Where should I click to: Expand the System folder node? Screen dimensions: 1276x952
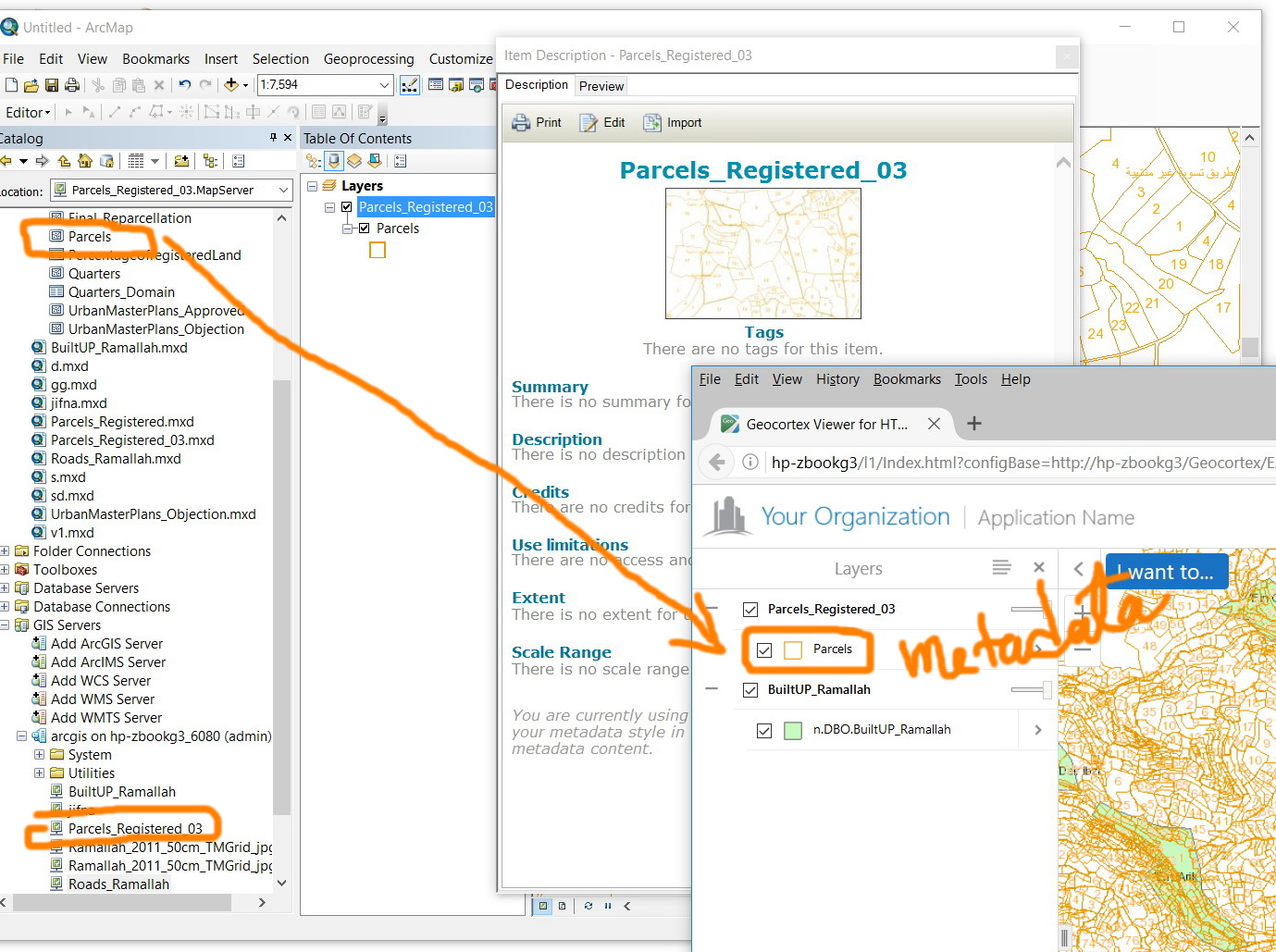(x=39, y=755)
